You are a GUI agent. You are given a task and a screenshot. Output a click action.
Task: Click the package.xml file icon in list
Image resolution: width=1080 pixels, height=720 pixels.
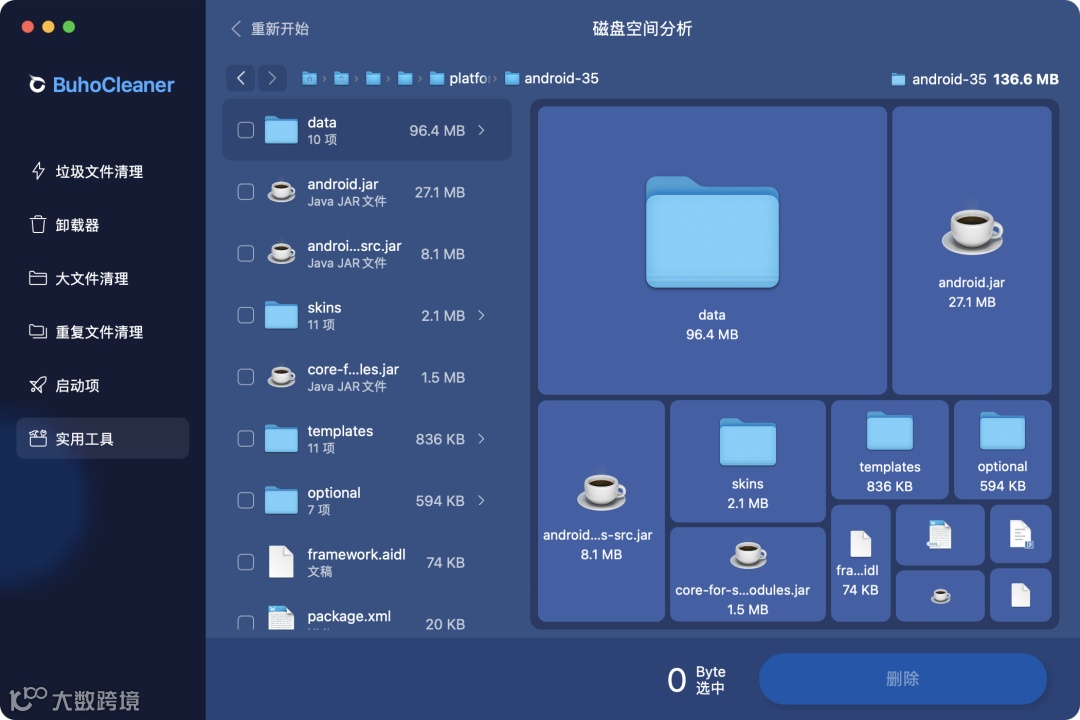tap(281, 617)
